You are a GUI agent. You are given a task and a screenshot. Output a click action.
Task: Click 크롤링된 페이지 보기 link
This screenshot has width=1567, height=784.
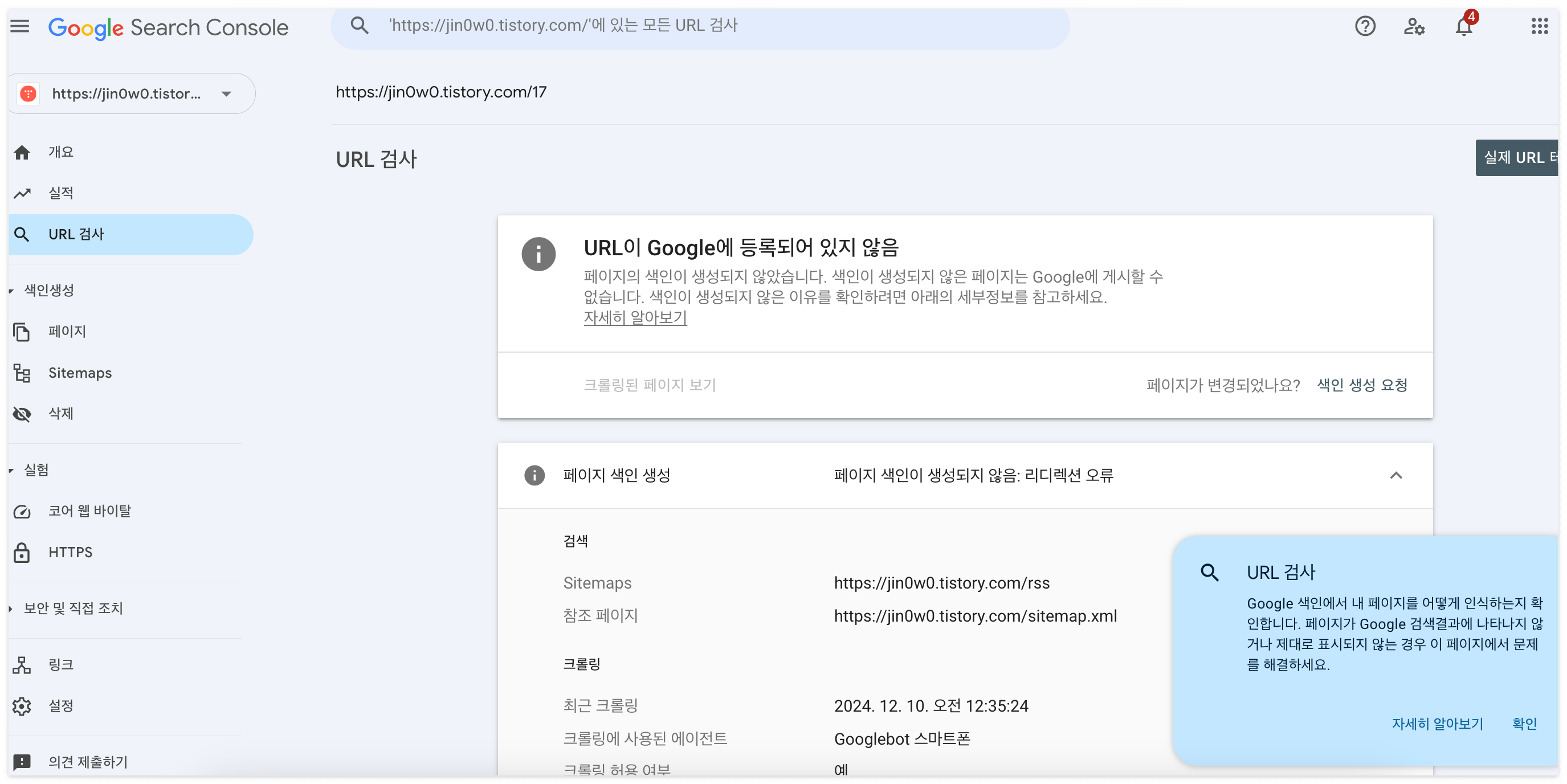pos(650,385)
